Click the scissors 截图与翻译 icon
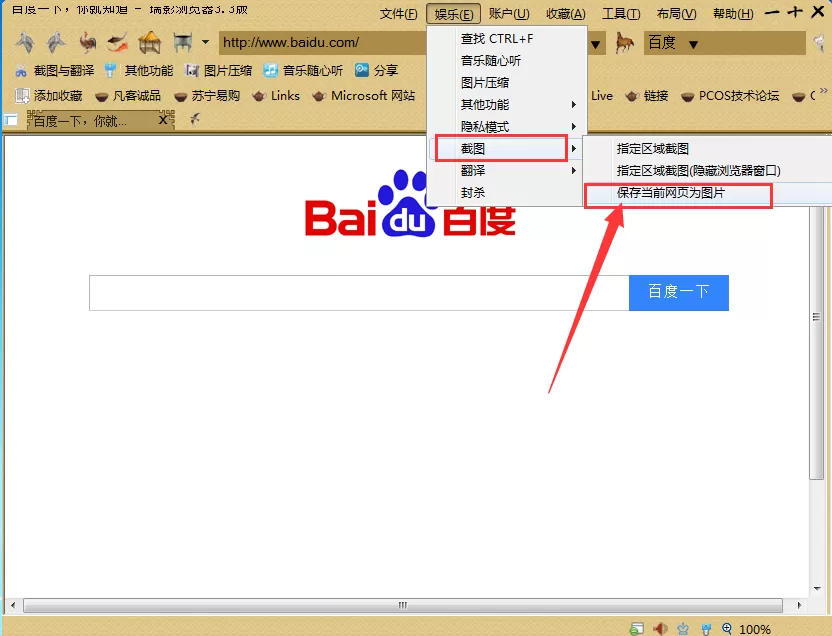The image size is (832, 636). coord(21,71)
